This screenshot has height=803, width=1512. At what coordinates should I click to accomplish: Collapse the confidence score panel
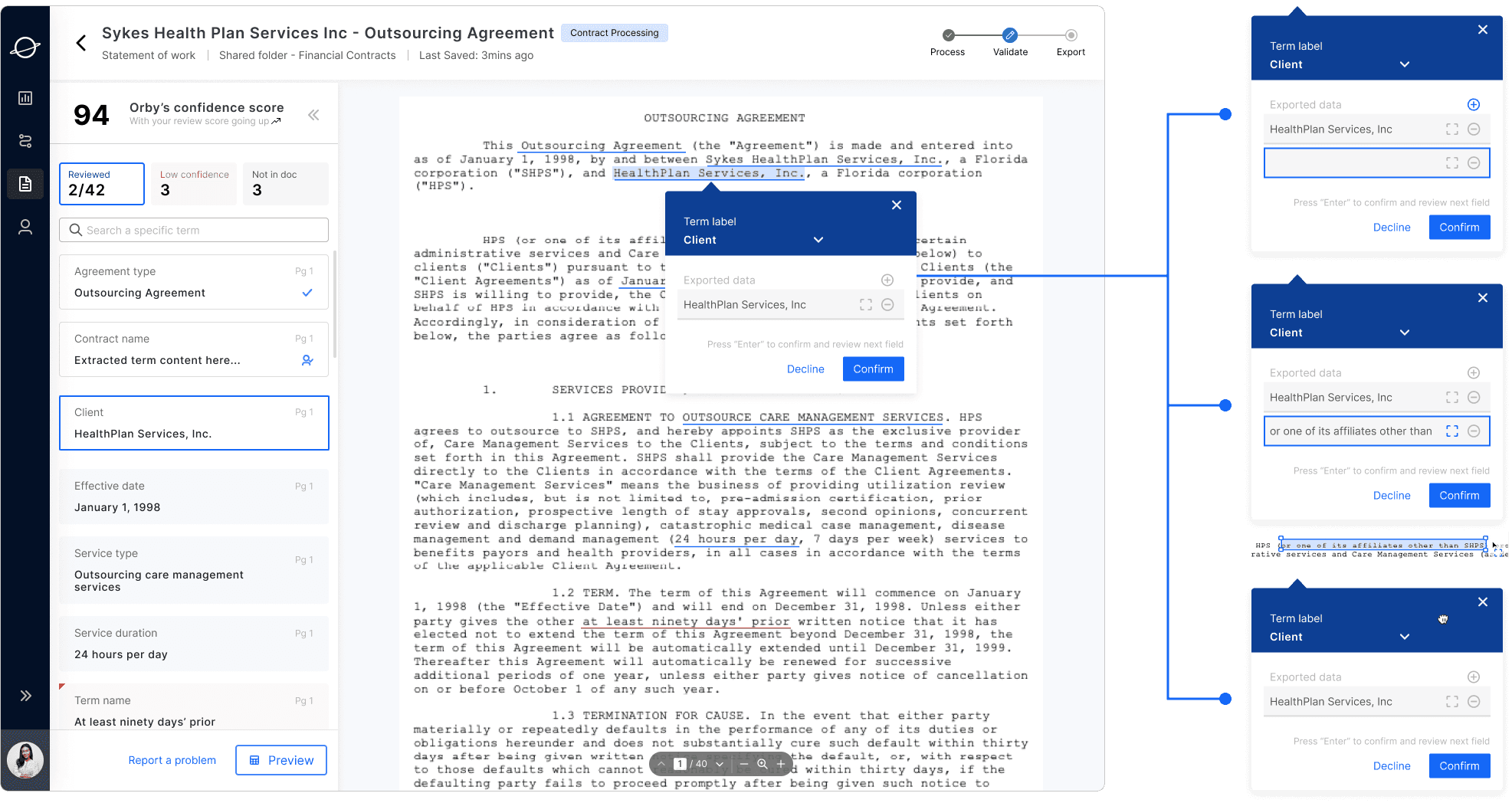pyautogui.click(x=313, y=115)
